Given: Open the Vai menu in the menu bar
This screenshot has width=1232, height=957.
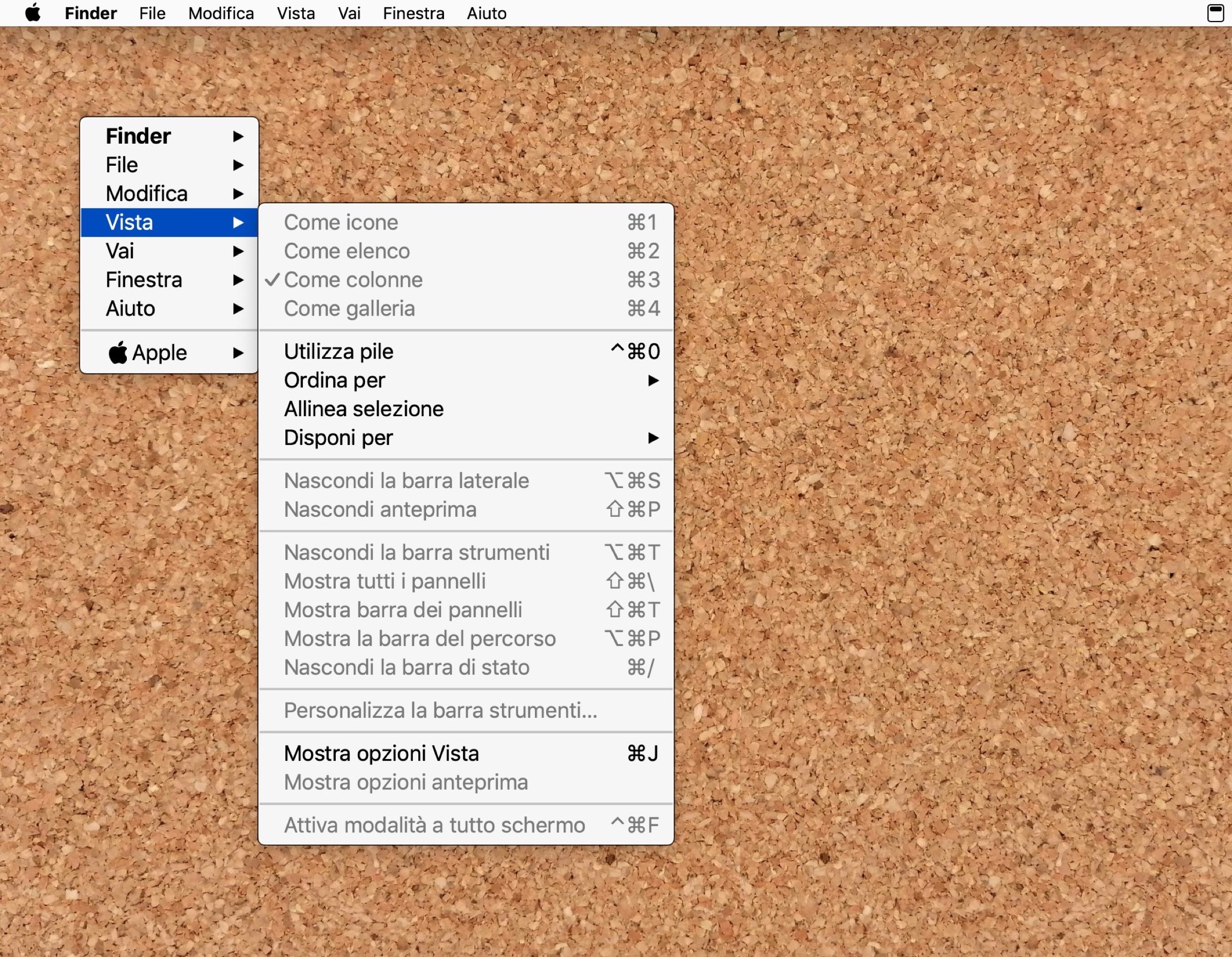Looking at the screenshot, I should (349, 13).
